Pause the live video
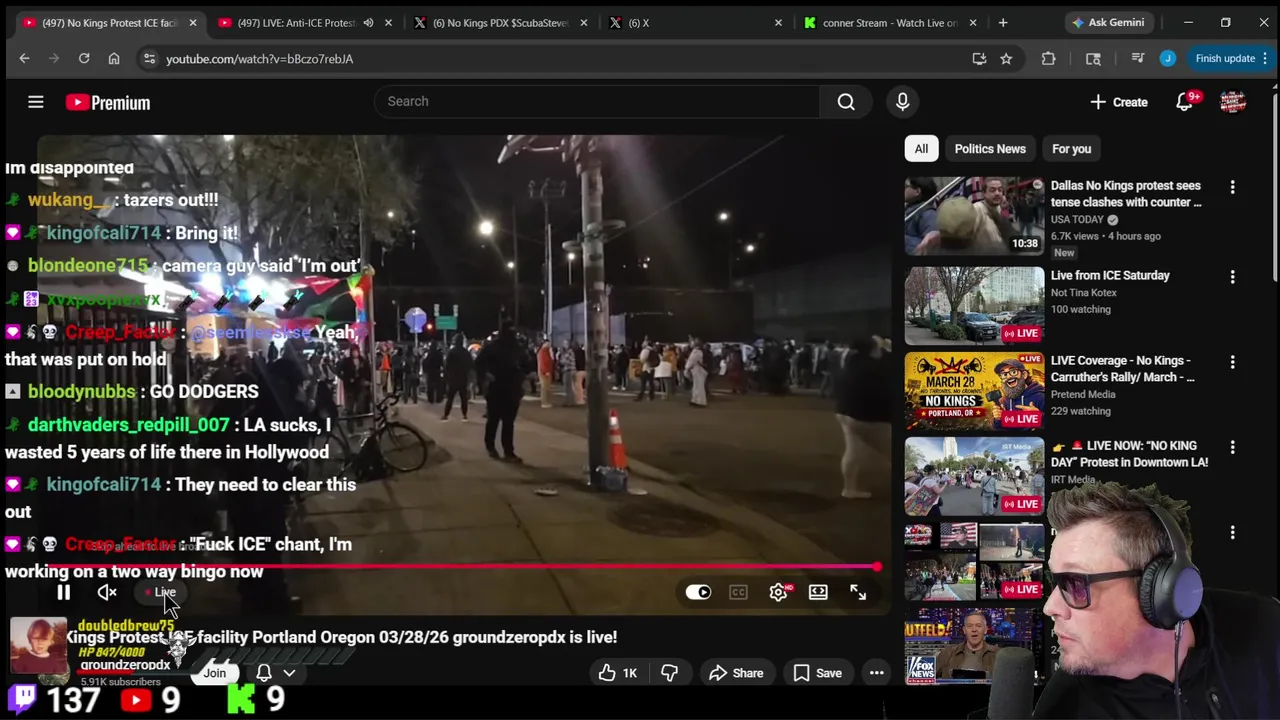 click(x=63, y=592)
